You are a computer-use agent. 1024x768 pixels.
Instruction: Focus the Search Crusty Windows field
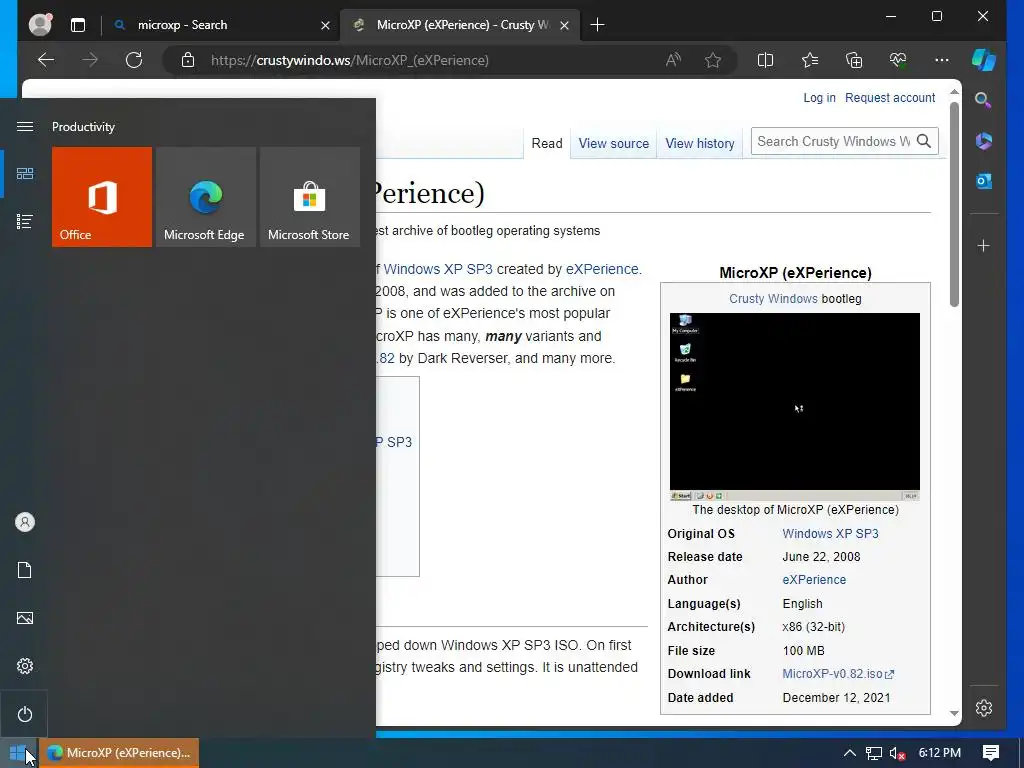[833, 141]
